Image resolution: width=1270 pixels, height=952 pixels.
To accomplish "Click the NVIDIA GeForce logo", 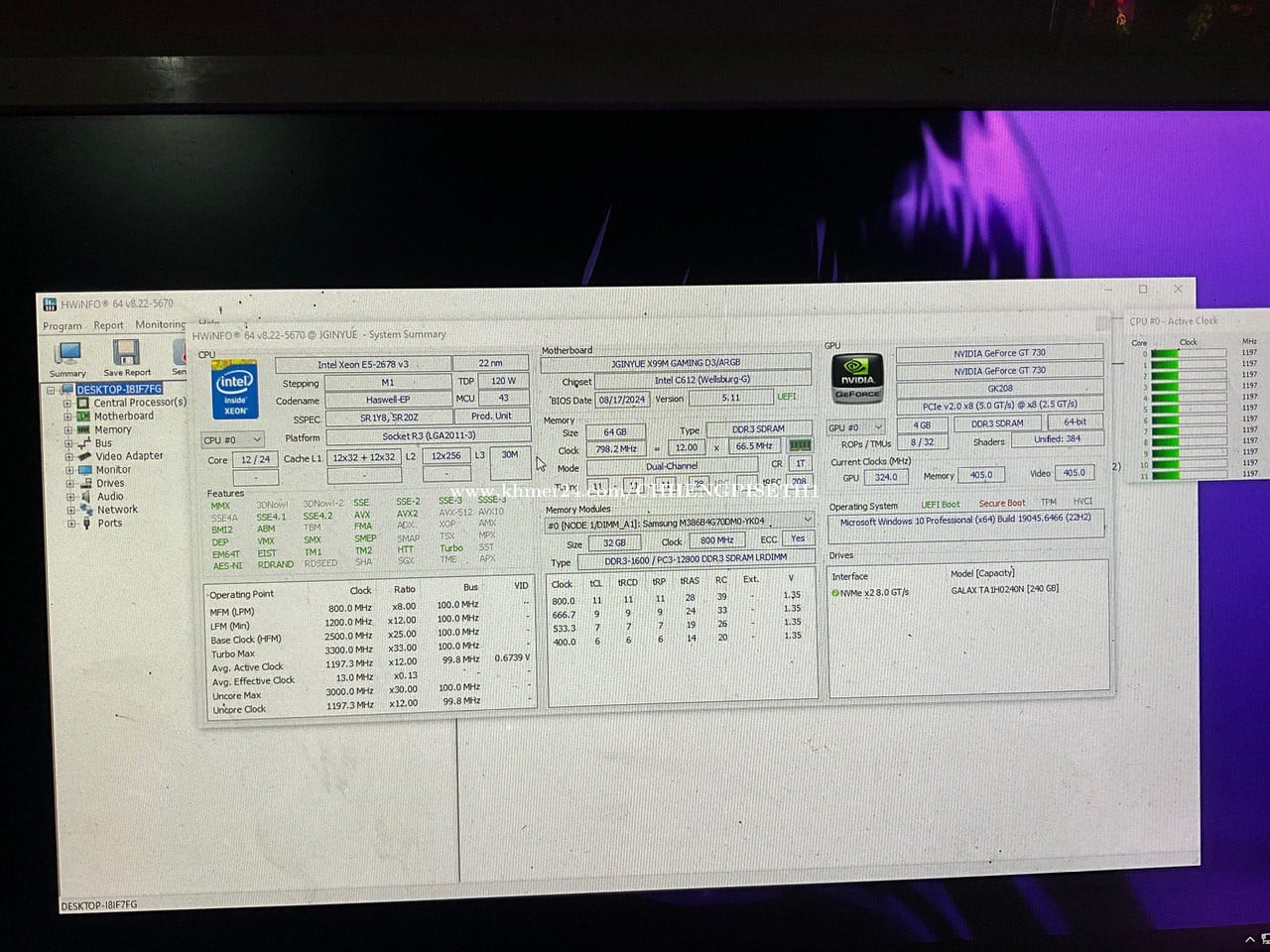I will pos(856,380).
